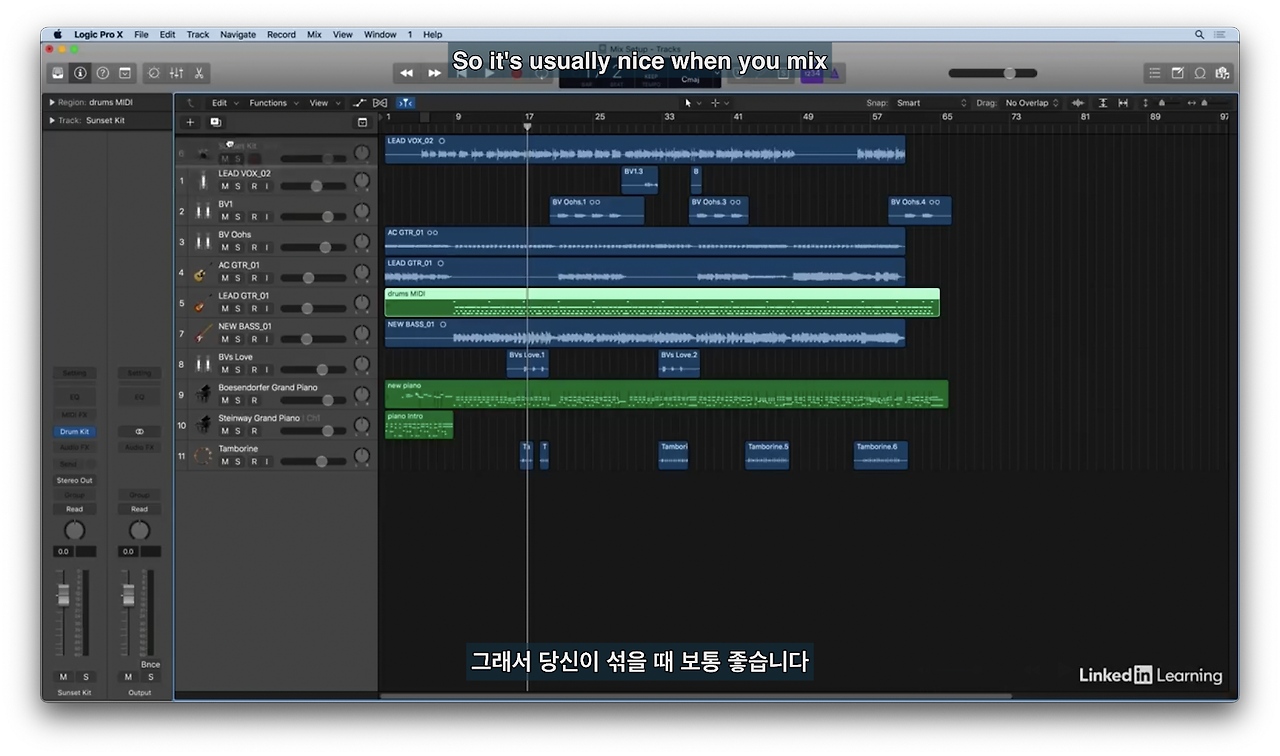The height and width of the screenshot is (756, 1280).
Task: Open the Functions dropdown menu
Action: 273,103
